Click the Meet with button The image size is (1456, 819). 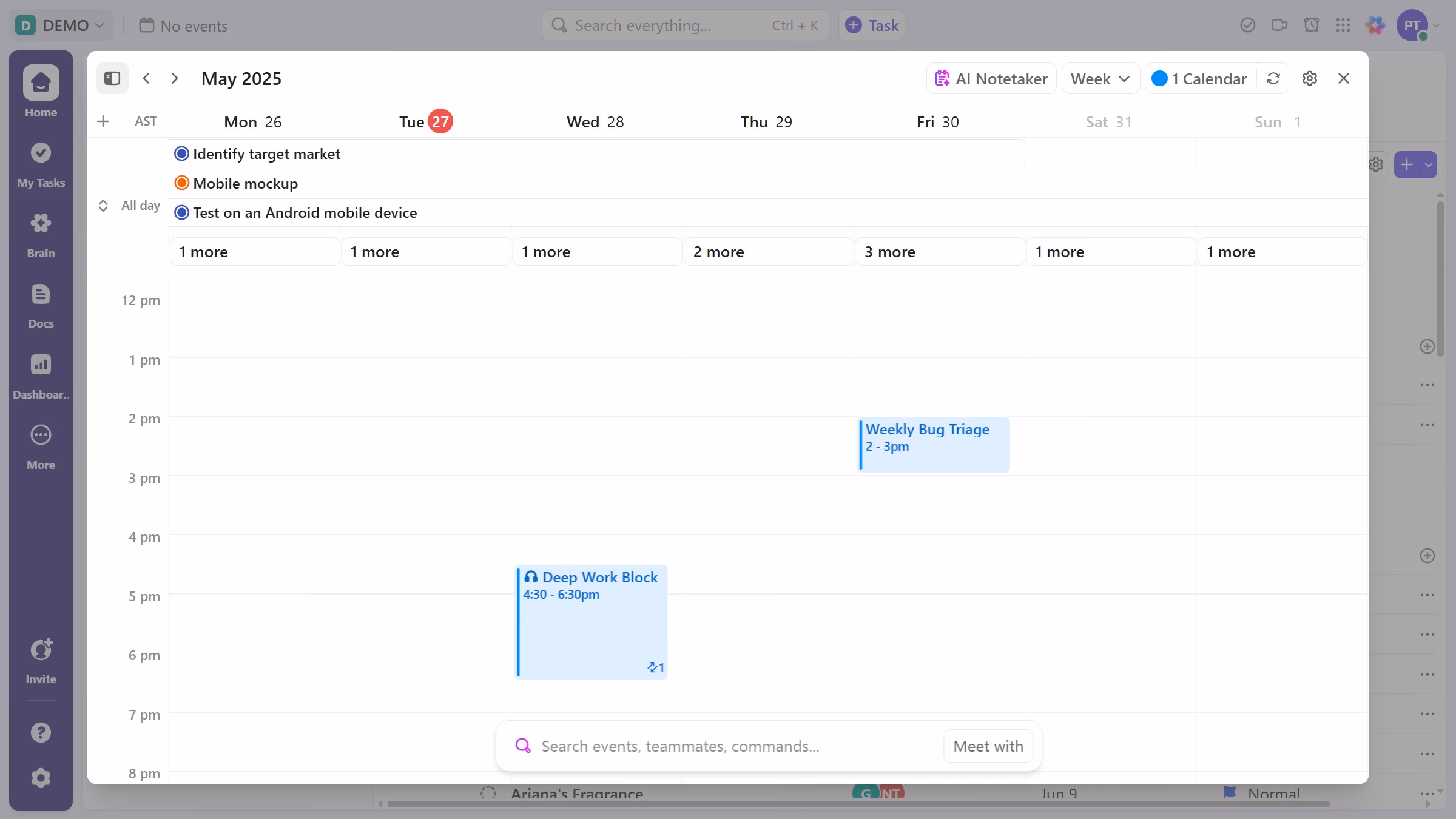pos(988,746)
